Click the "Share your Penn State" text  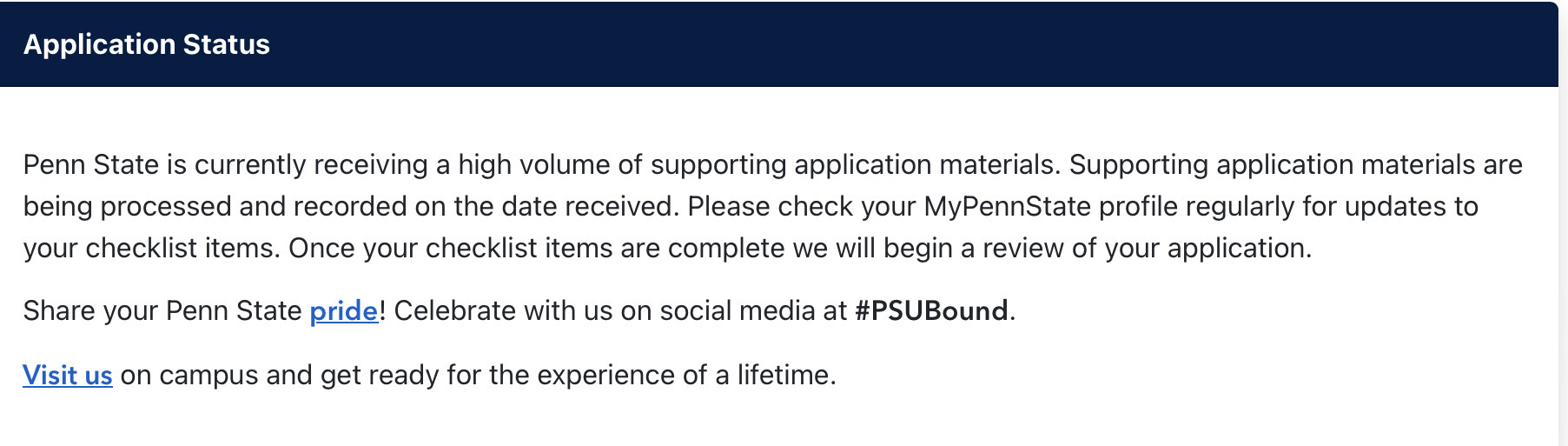(162, 311)
